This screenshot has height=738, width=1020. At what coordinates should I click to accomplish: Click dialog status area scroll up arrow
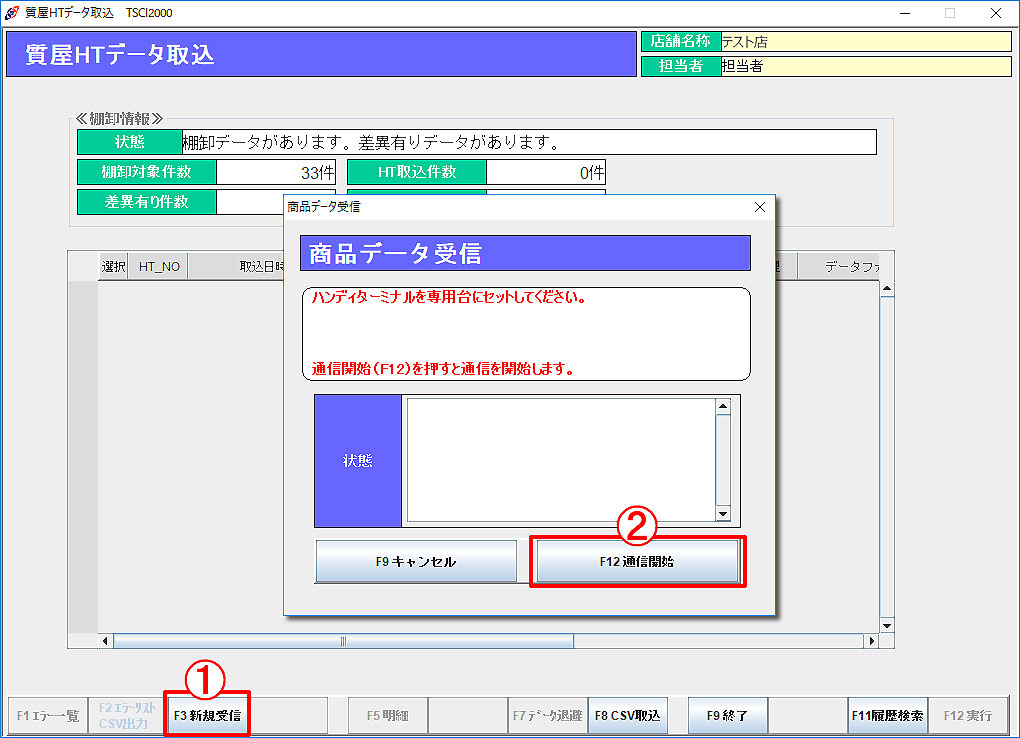(723, 406)
